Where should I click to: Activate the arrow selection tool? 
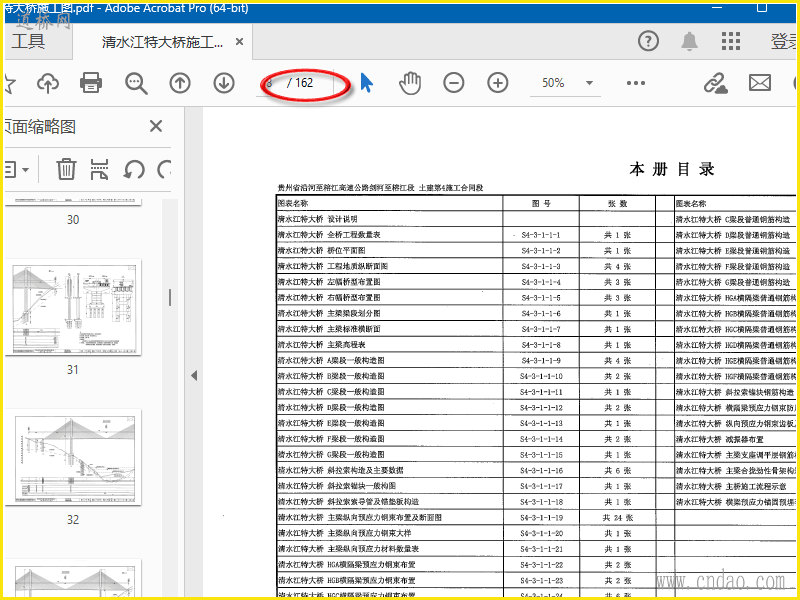tap(366, 83)
